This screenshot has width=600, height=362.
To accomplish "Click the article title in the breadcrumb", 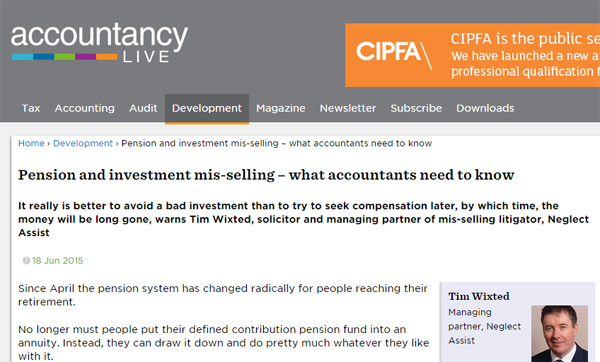I will click(x=276, y=143).
